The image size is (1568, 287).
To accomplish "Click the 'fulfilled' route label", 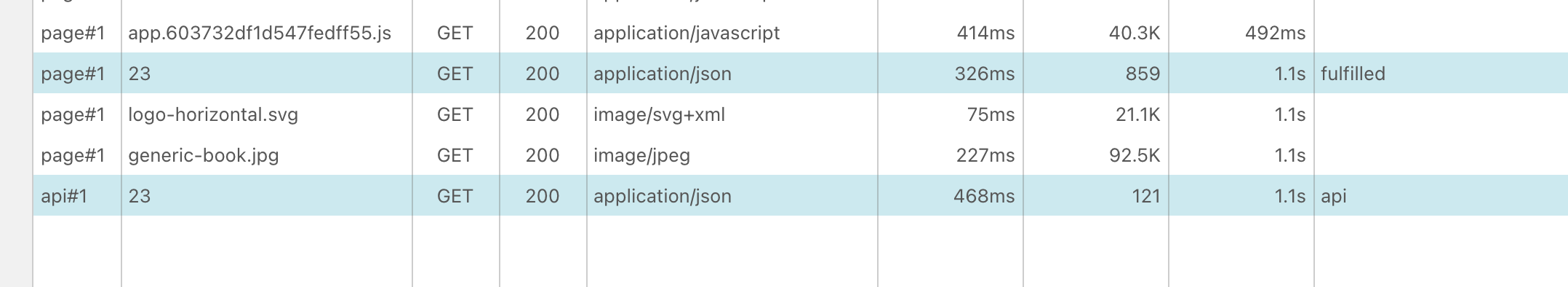I will [x=1353, y=74].
